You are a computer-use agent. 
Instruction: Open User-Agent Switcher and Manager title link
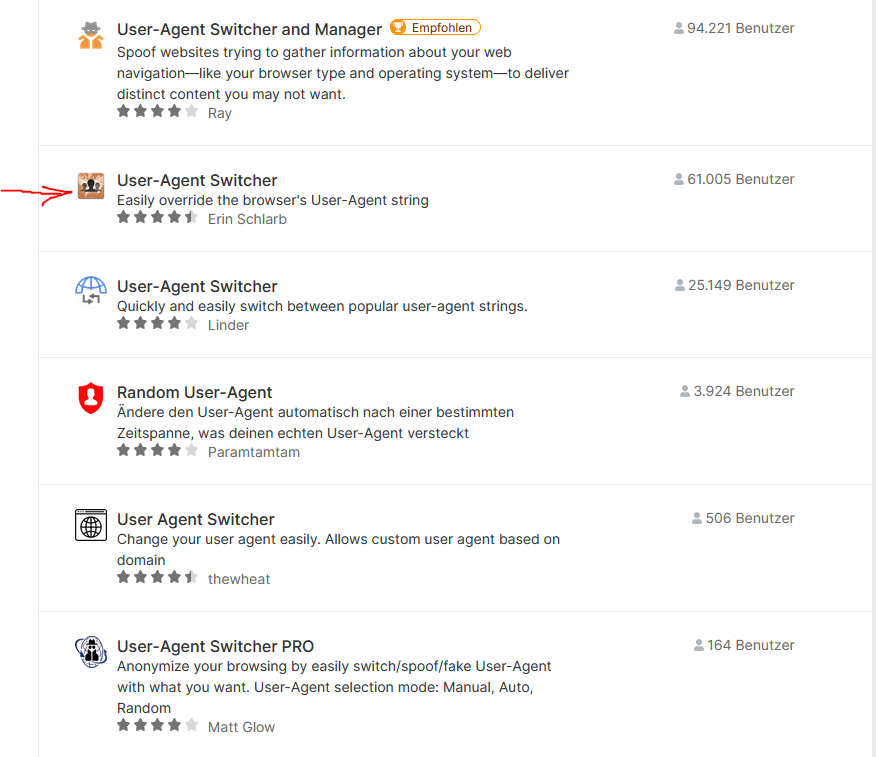coord(249,30)
